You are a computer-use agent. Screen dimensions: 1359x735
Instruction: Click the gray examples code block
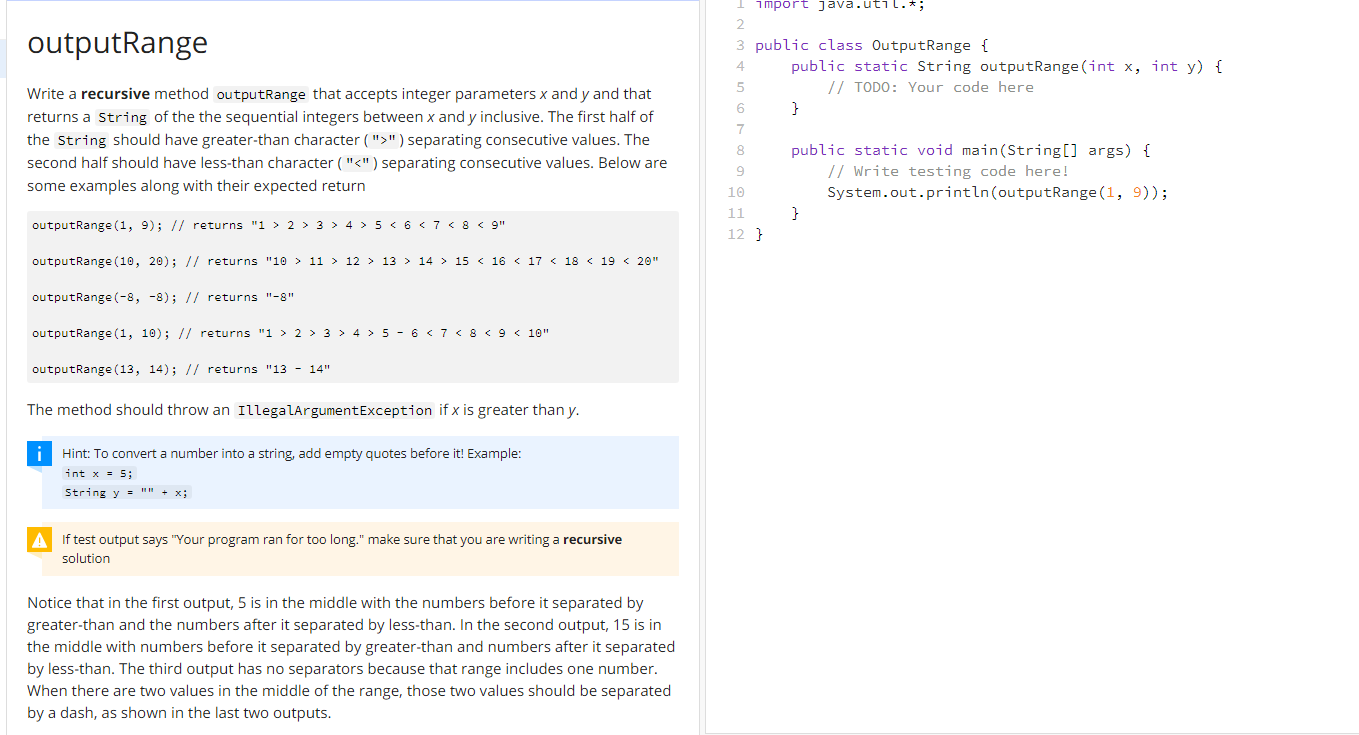(x=353, y=296)
